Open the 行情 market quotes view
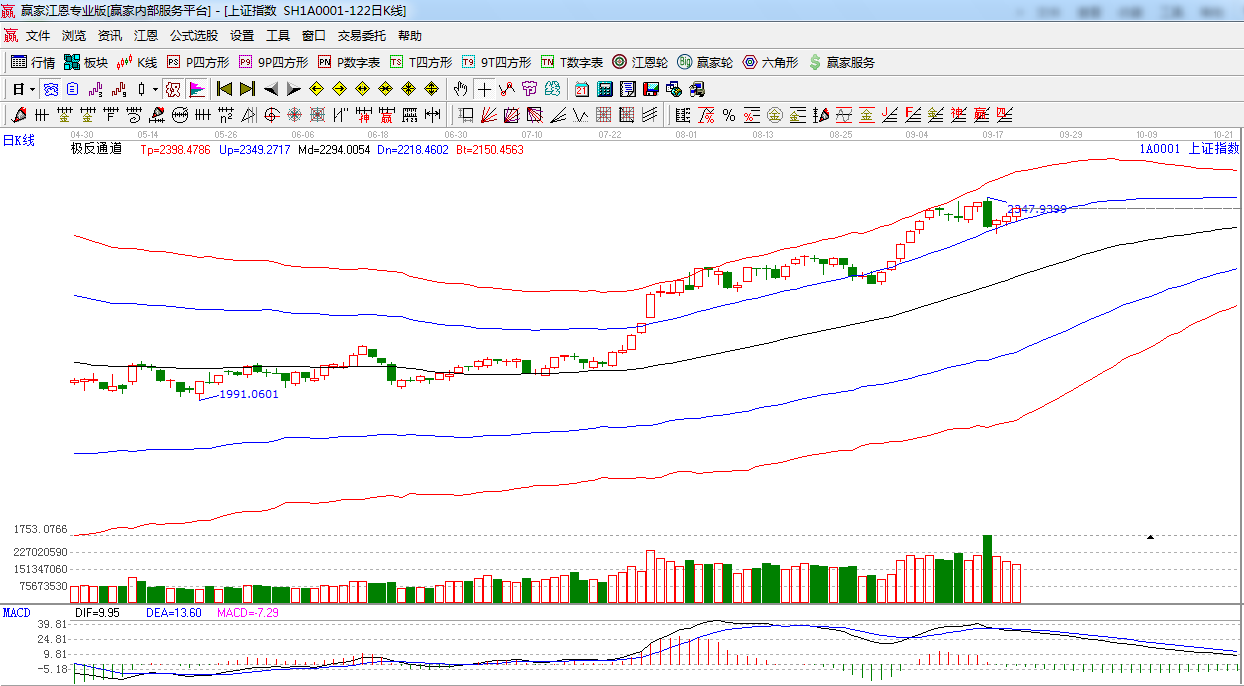The width and height of the screenshot is (1244, 686). tap(33, 62)
